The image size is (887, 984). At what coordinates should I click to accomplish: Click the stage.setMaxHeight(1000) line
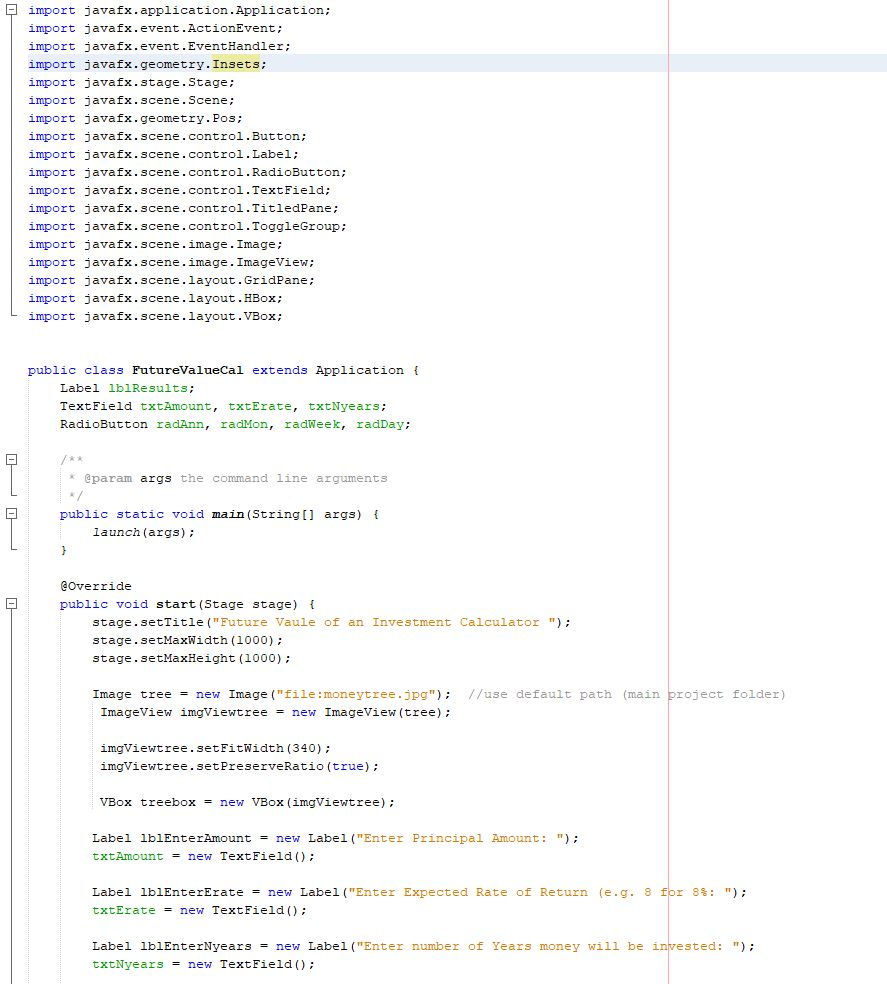coord(191,658)
